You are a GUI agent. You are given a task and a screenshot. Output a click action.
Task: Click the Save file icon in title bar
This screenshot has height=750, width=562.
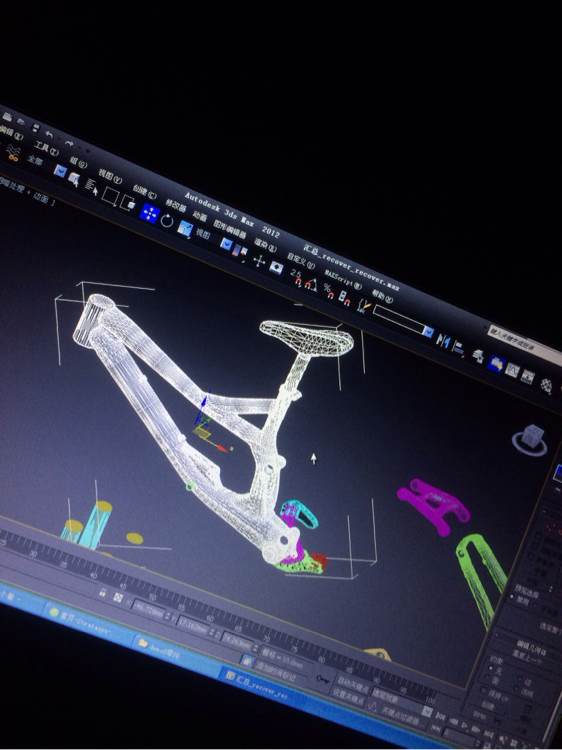coord(36,128)
